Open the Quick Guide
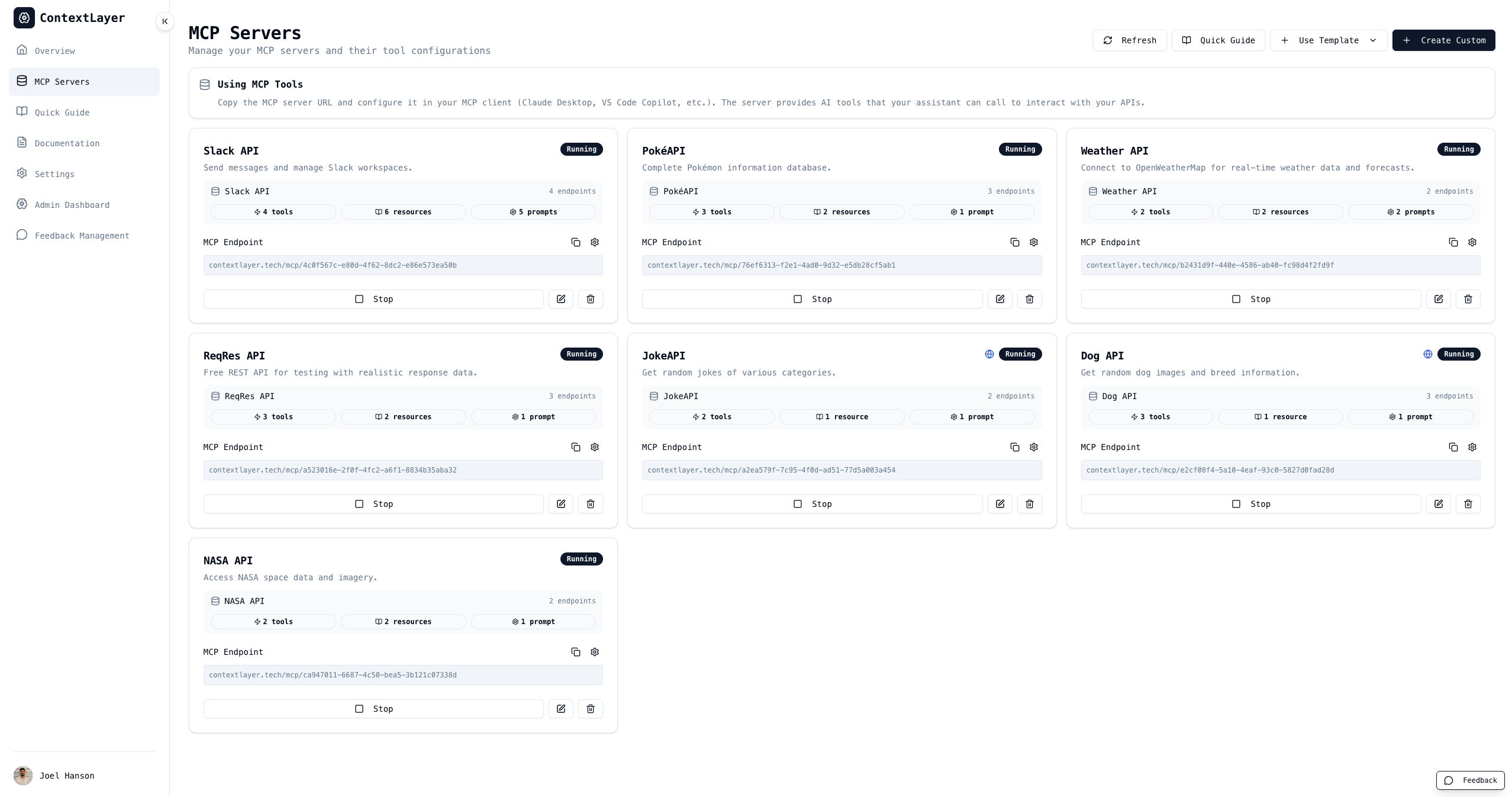The width and height of the screenshot is (1512, 797). tap(1218, 40)
